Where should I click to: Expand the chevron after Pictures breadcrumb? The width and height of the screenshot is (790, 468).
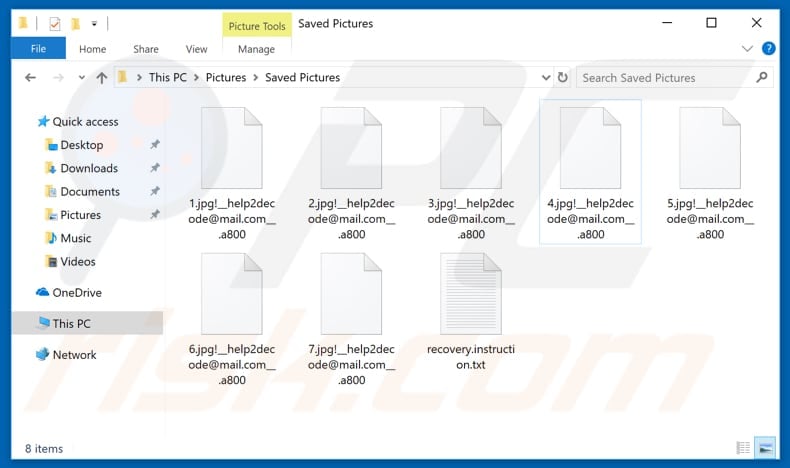[x=255, y=78]
